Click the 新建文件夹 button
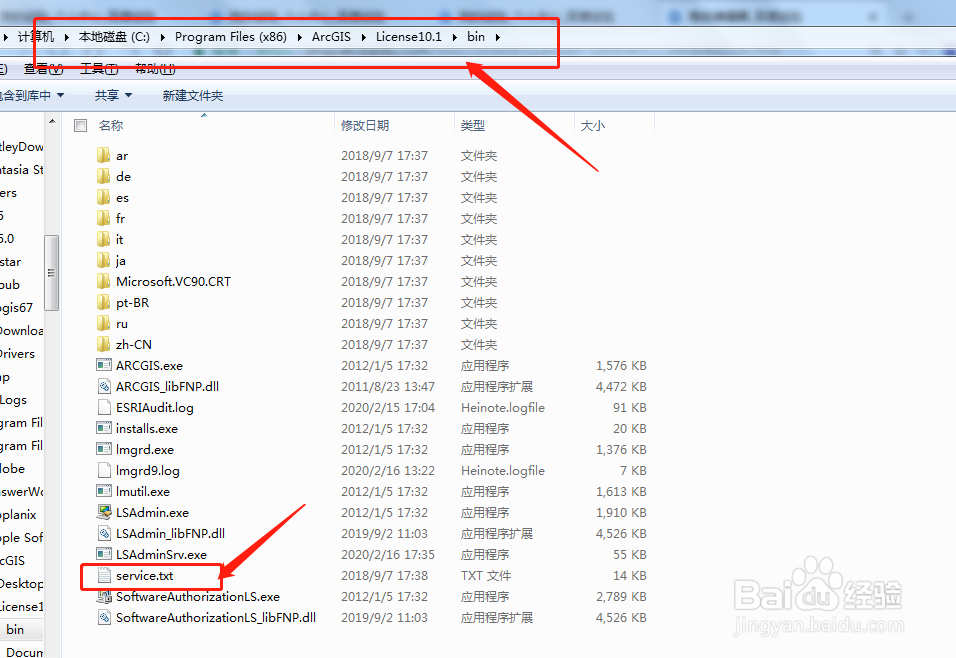Image resolution: width=956 pixels, height=658 pixels. pos(193,95)
